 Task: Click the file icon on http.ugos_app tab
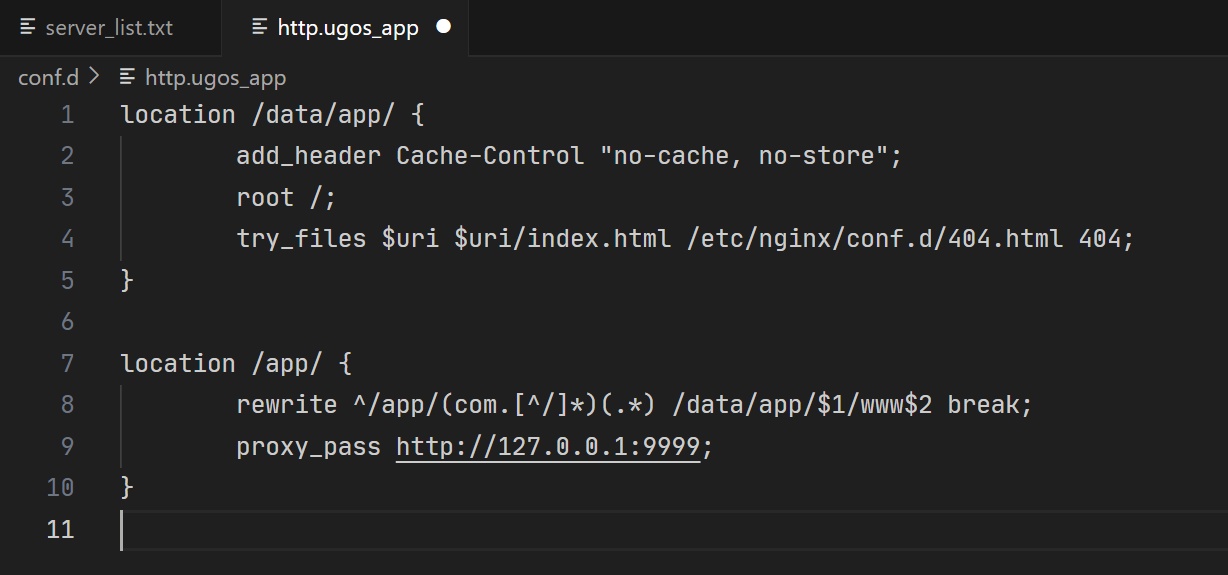click(260, 27)
